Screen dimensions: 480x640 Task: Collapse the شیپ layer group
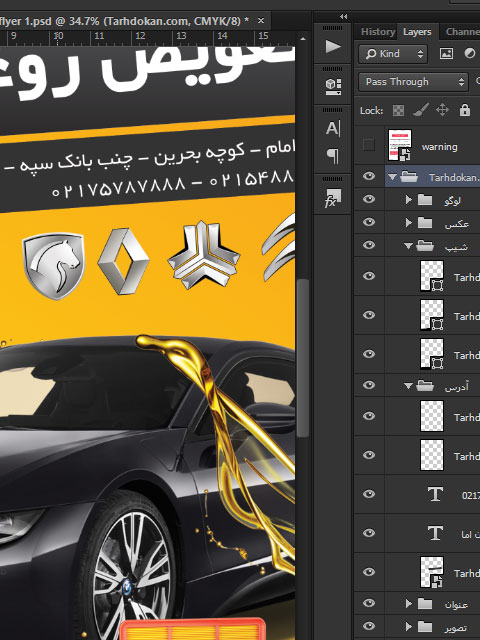[x=408, y=246]
